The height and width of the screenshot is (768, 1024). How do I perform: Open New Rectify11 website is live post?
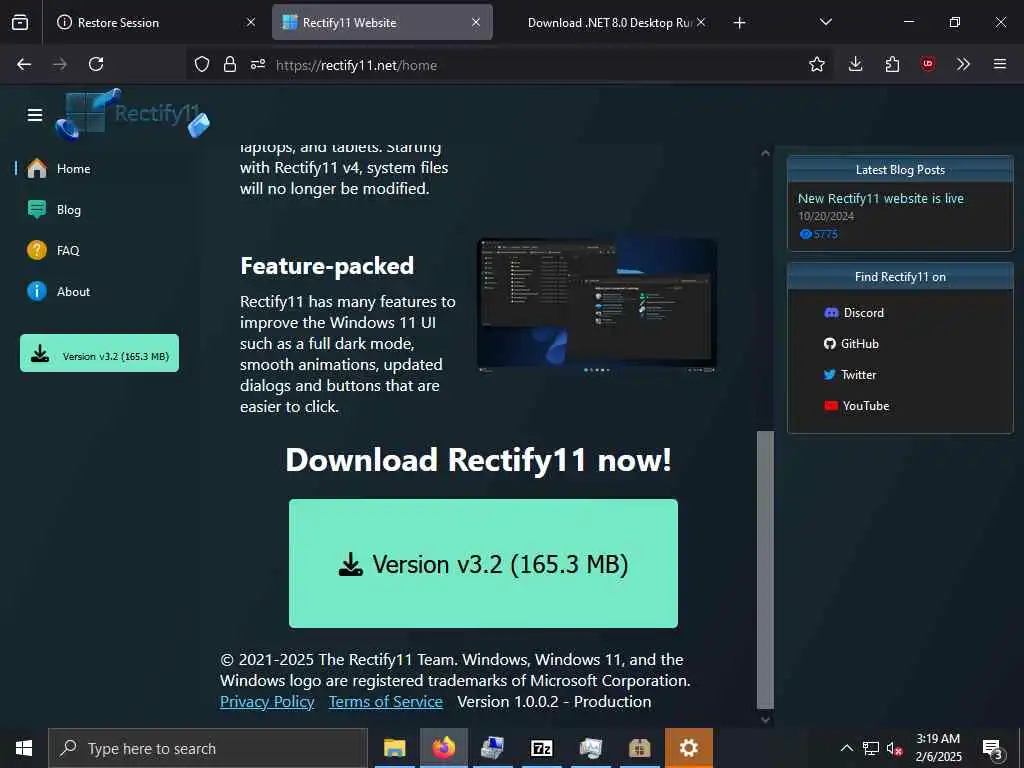[x=880, y=199]
